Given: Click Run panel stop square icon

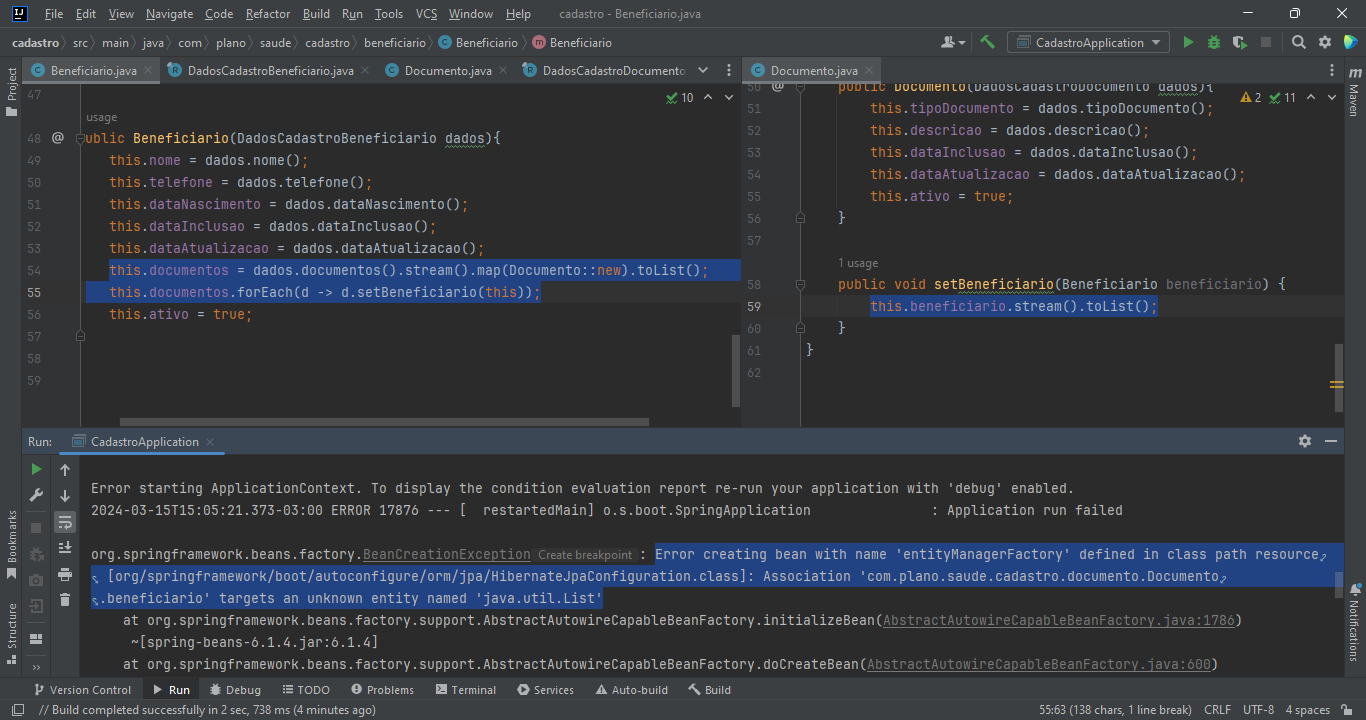Looking at the screenshot, I should (x=36, y=527).
